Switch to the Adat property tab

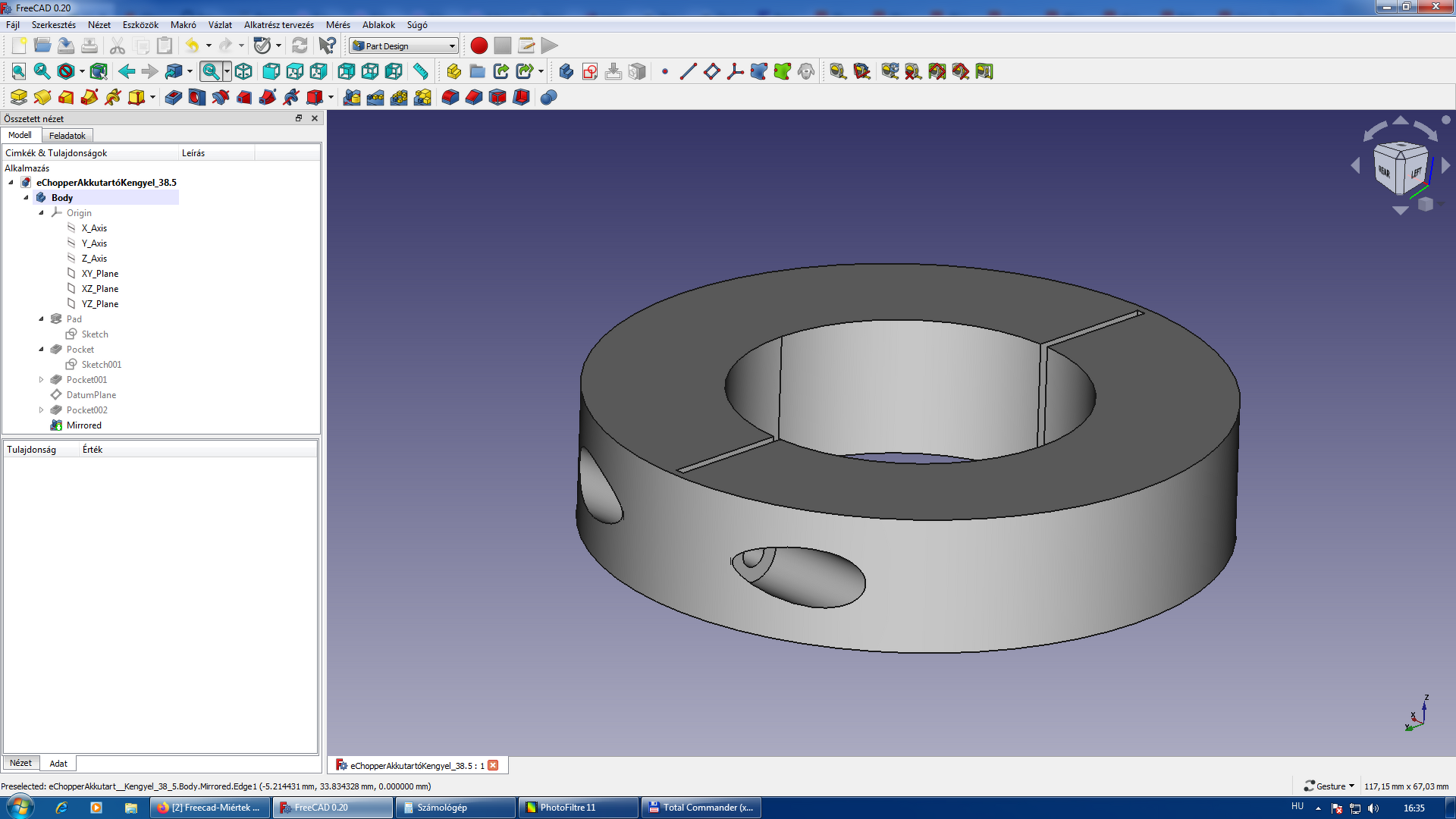(58, 764)
